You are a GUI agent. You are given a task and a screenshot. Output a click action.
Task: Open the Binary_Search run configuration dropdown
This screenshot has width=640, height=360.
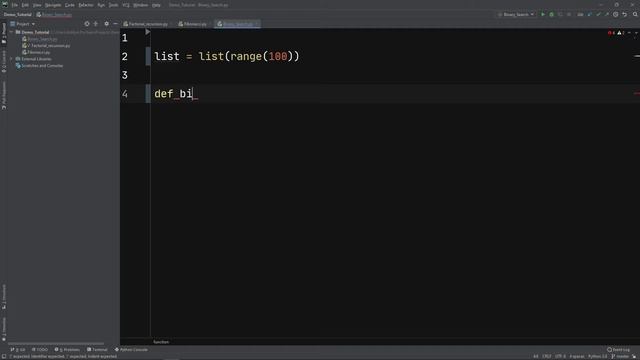click(x=516, y=14)
